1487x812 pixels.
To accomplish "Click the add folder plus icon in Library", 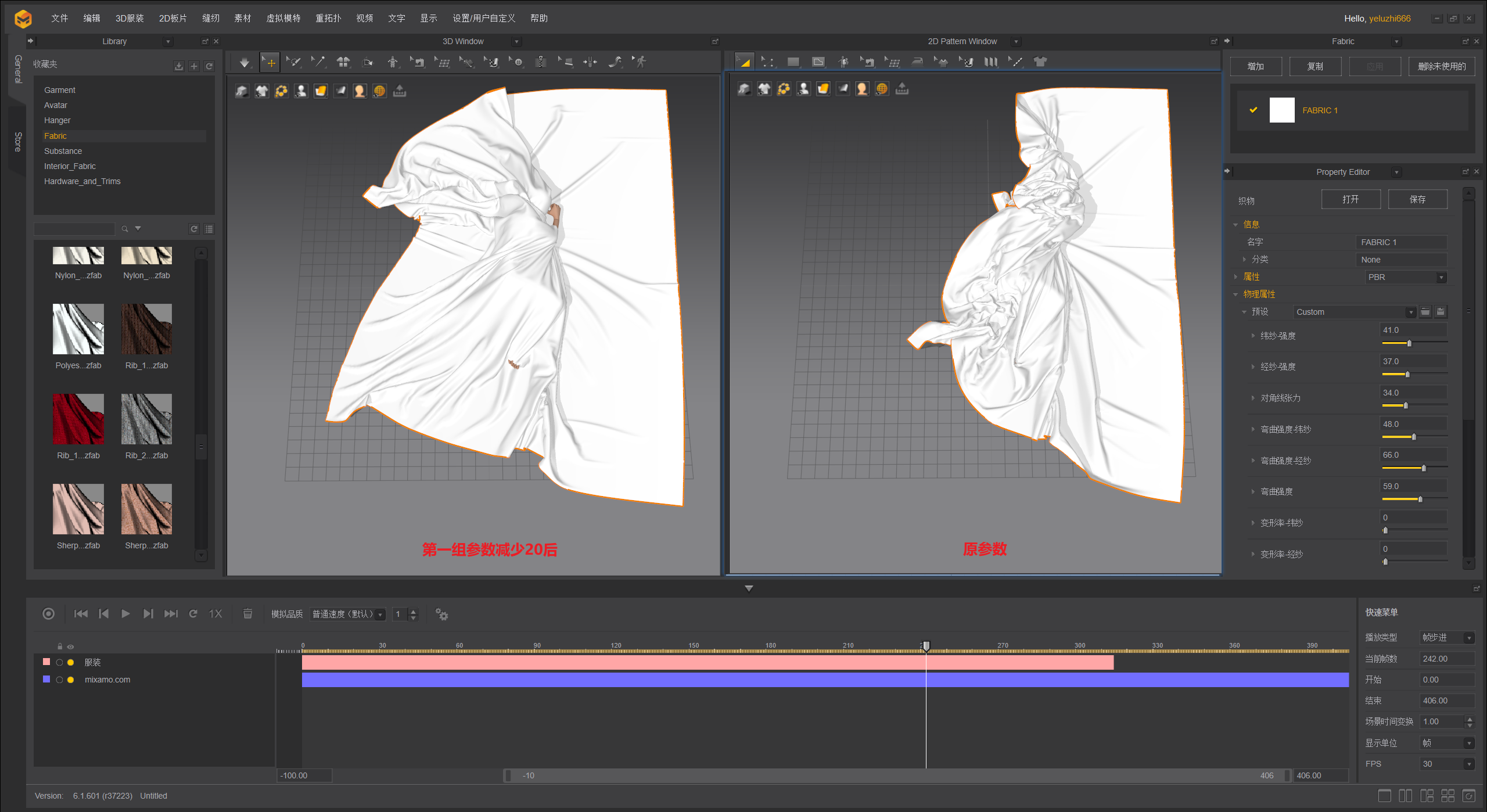I will tap(194, 66).
